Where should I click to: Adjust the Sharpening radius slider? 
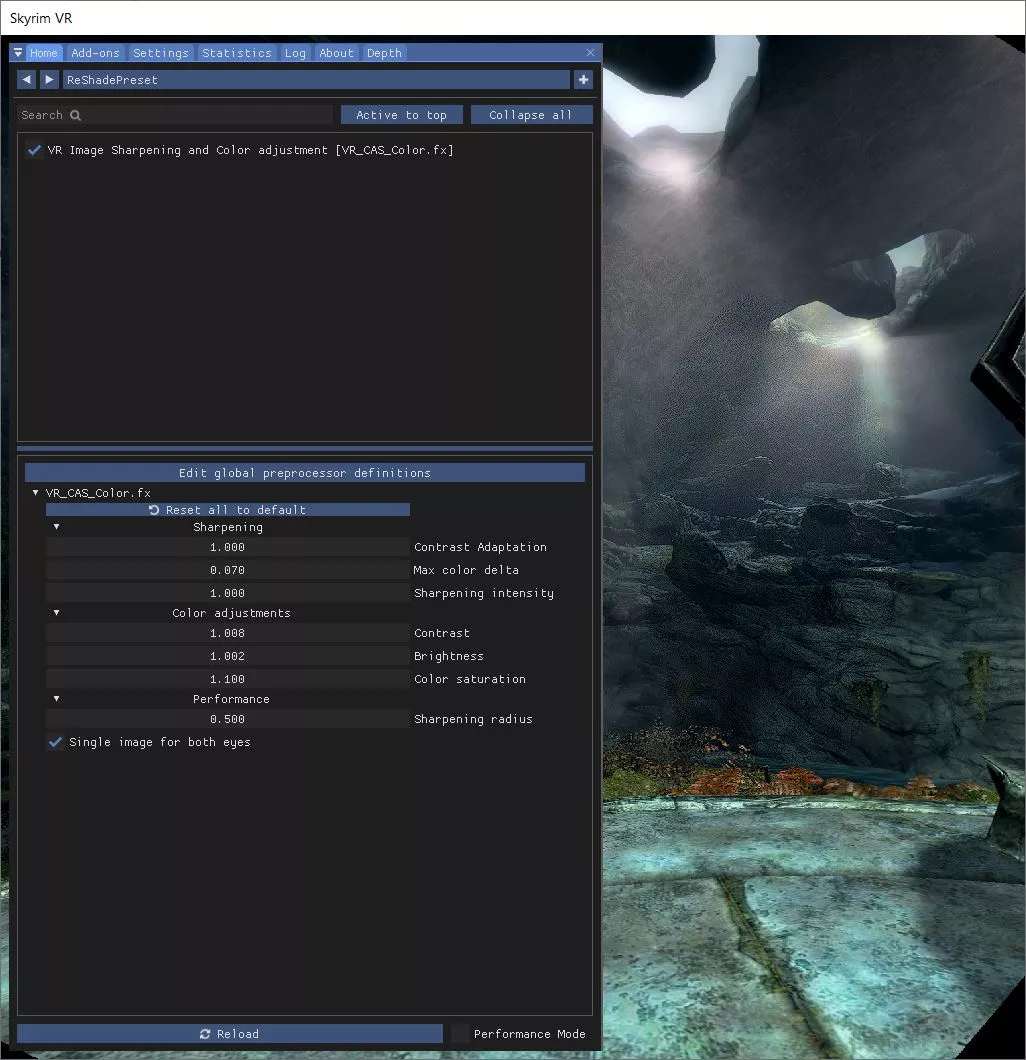tap(228, 719)
